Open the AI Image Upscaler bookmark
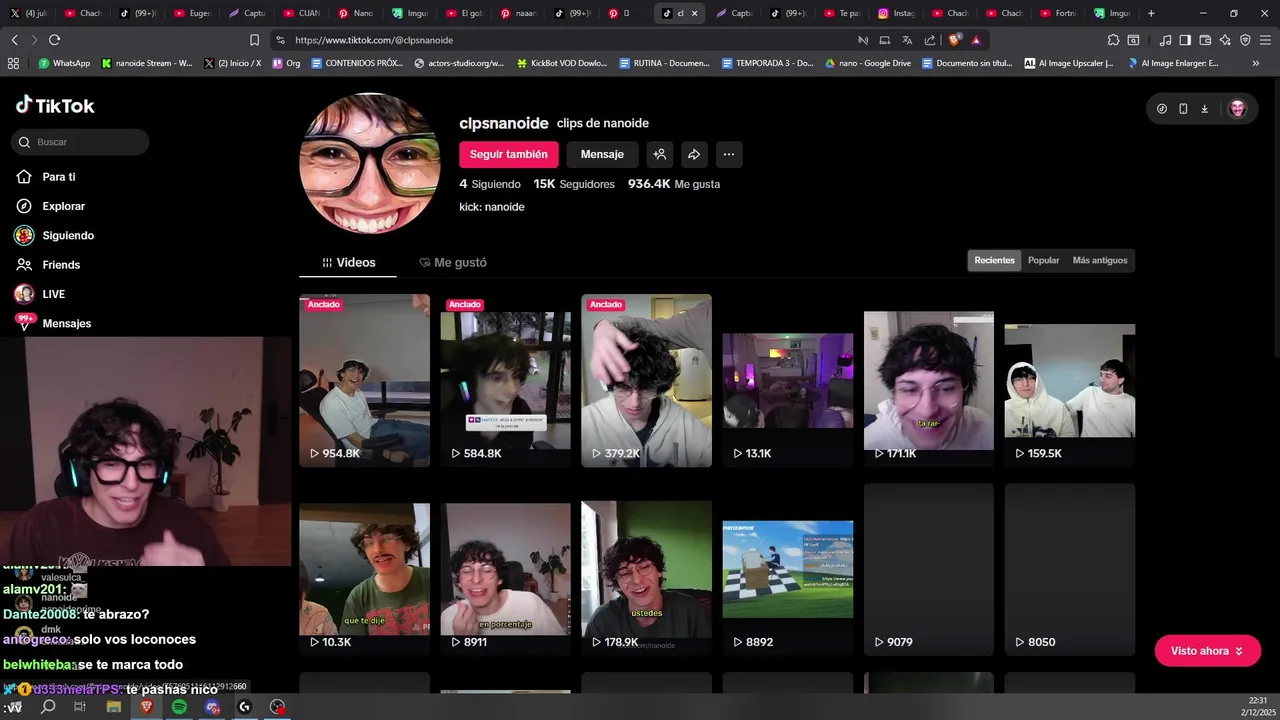The width and height of the screenshot is (1280, 720). [x=1069, y=63]
